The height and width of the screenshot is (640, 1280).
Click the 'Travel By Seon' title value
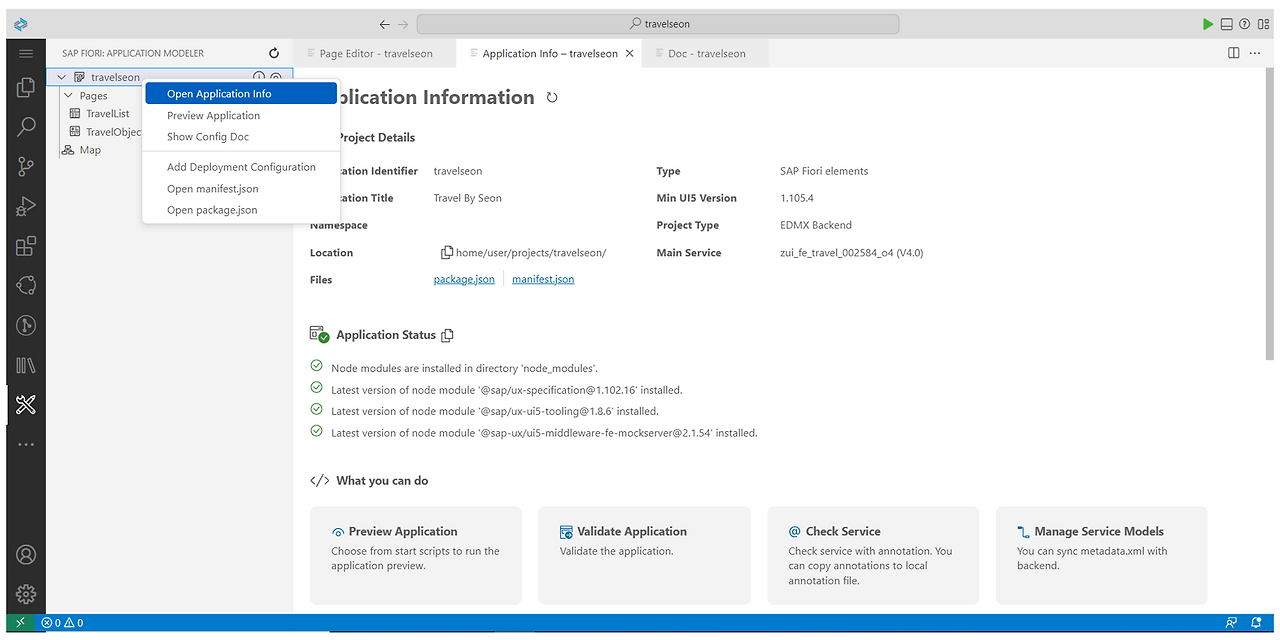pyautogui.click(x=468, y=198)
